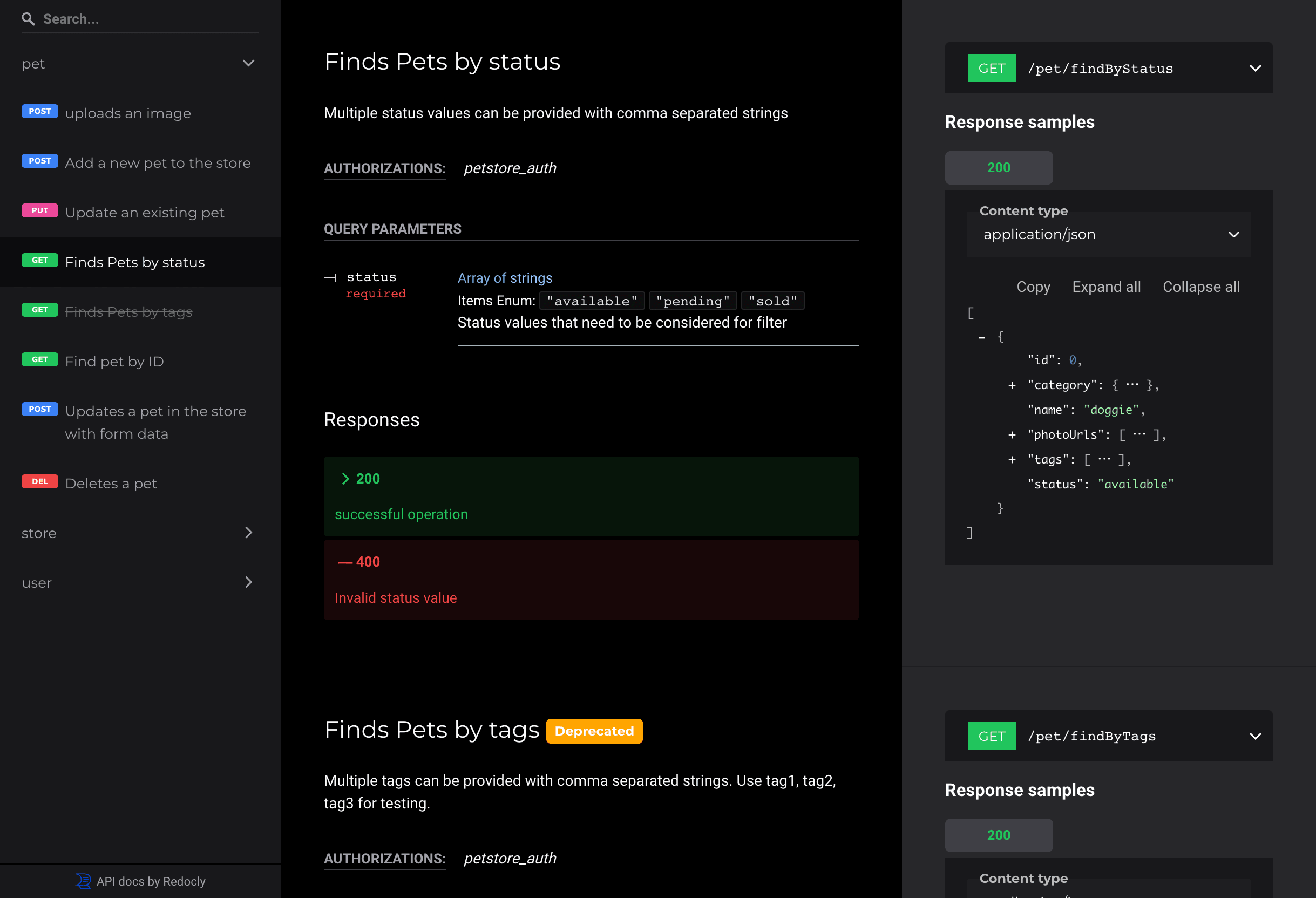1316x898 pixels.
Task: Click POST badge for uploads an image
Action: (39, 112)
